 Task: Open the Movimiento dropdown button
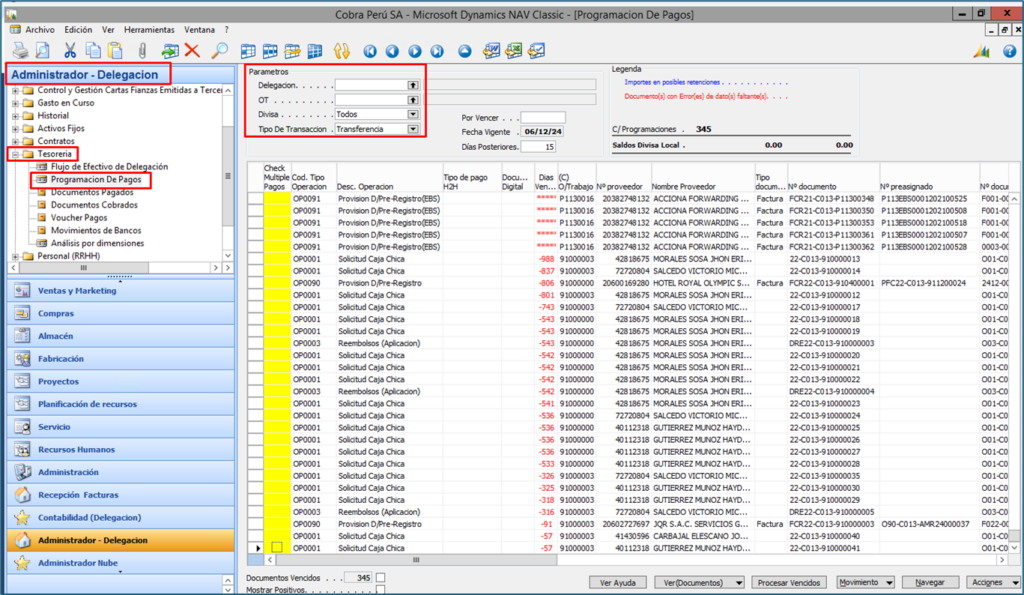(x=865, y=582)
